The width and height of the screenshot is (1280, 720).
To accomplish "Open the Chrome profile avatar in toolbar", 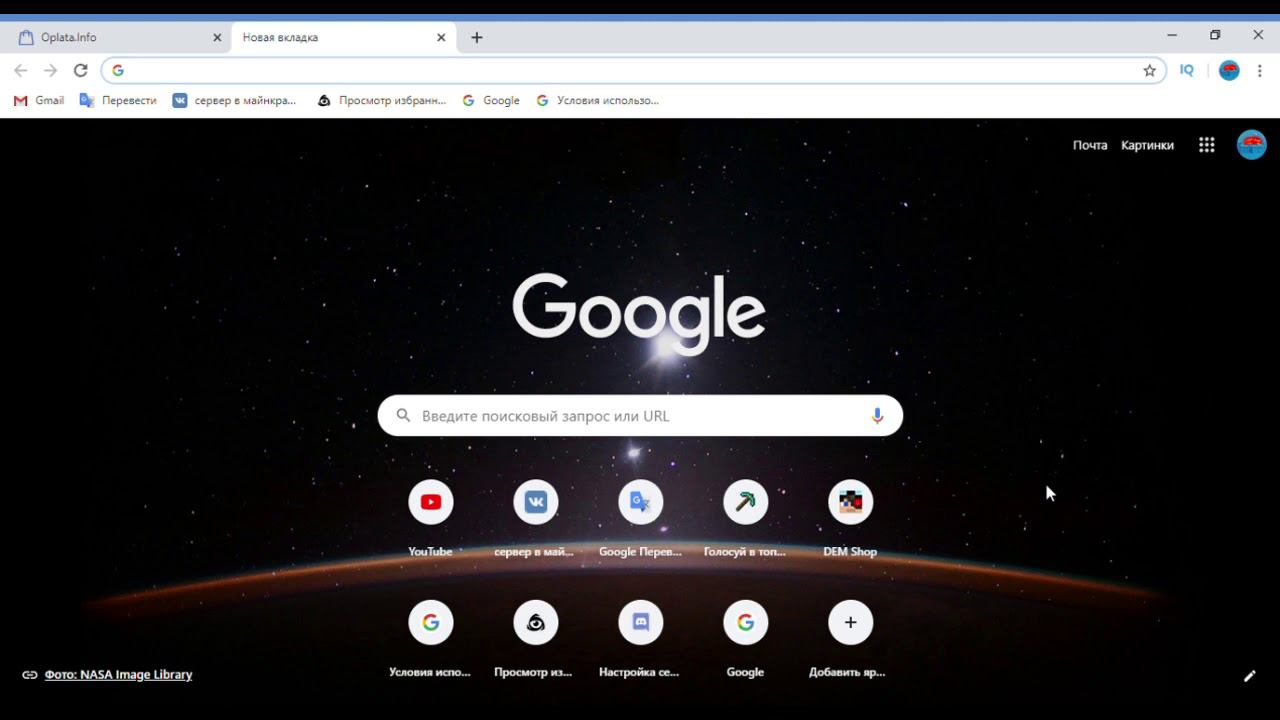I will coord(1229,71).
